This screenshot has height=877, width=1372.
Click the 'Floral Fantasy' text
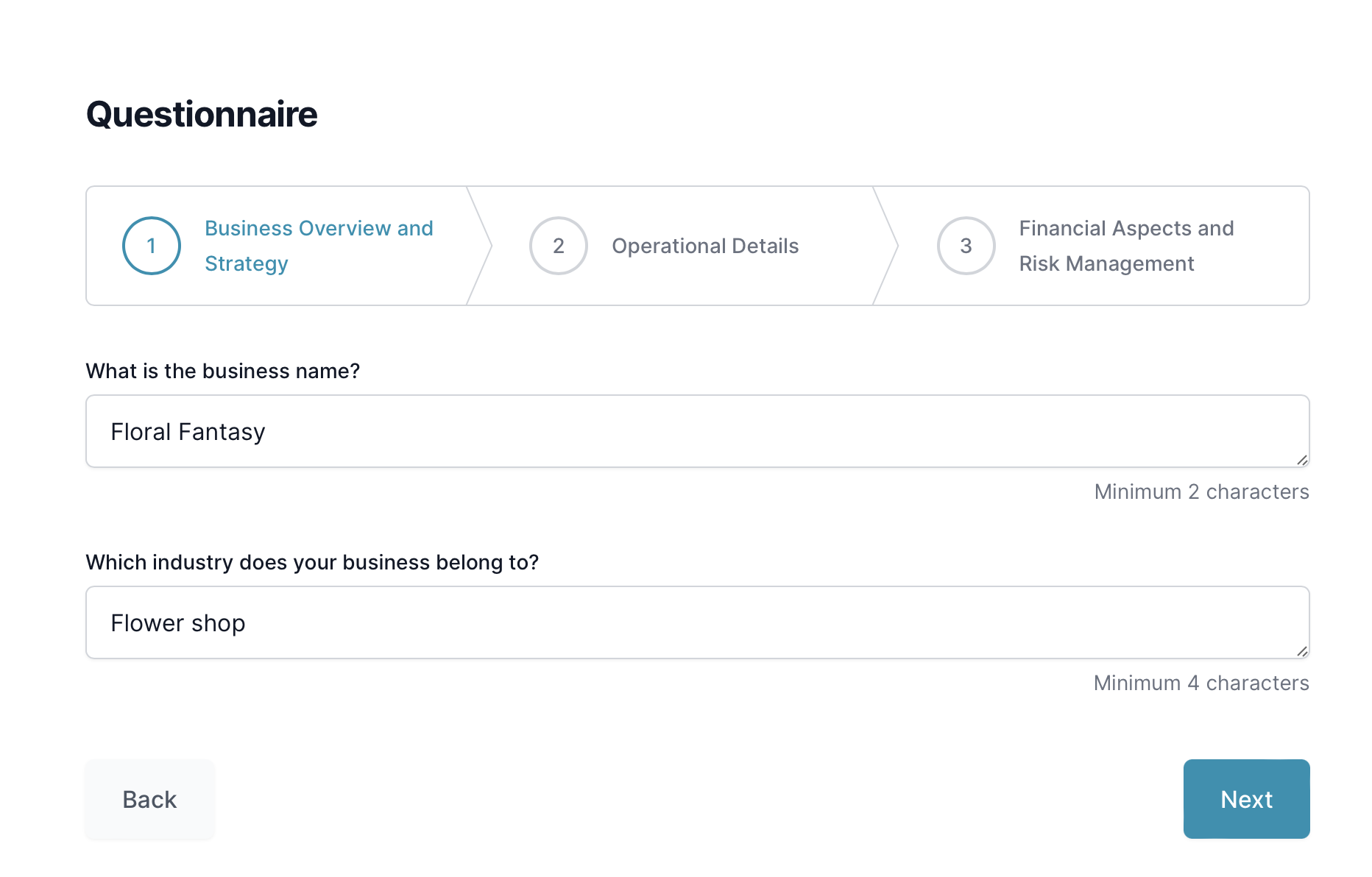188,432
